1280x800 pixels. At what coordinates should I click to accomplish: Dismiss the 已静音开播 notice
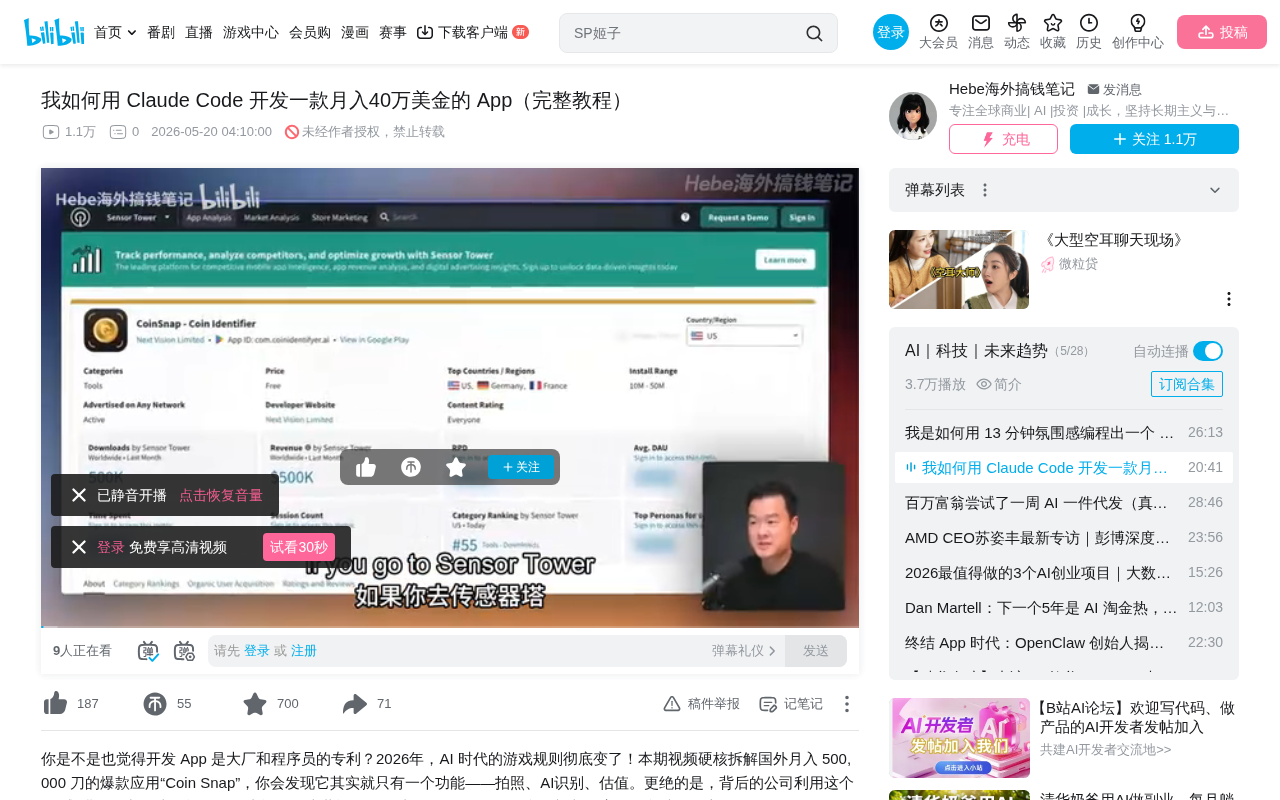pyautogui.click(x=79, y=495)
